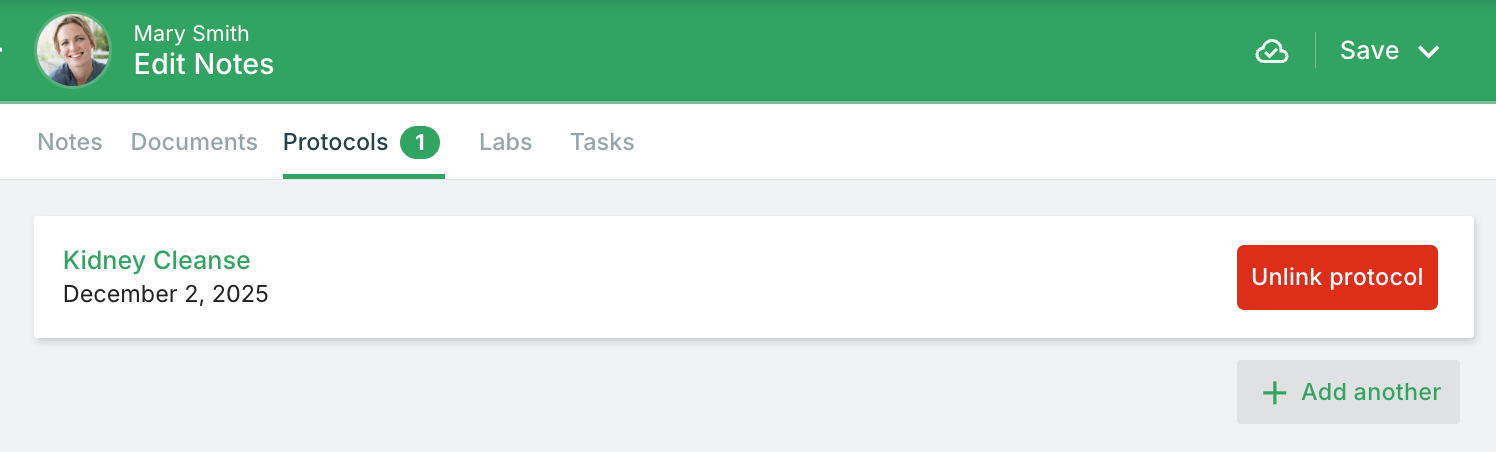Click the divider line left of Save
This screenshot has width=1496, height=452.
coord(1315,50)
